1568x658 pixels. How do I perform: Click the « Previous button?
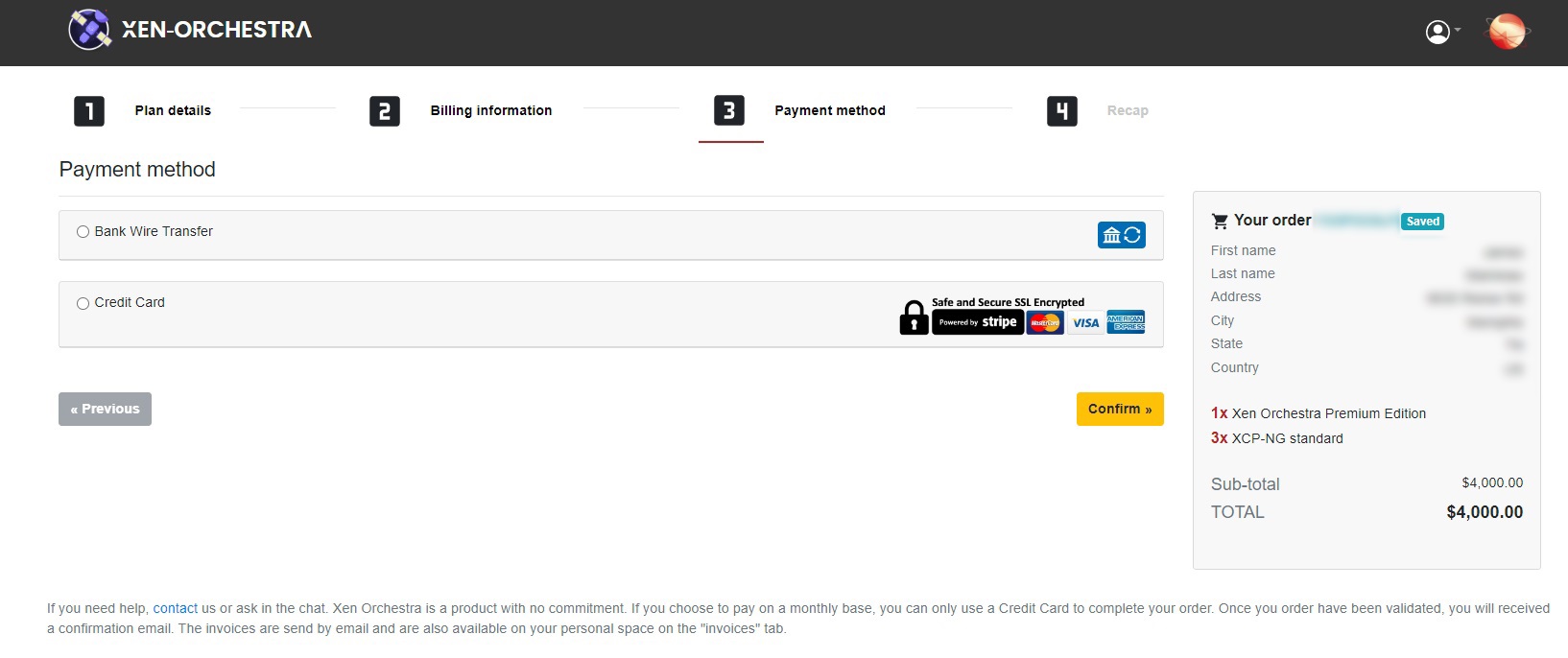(x=105, y=409)
